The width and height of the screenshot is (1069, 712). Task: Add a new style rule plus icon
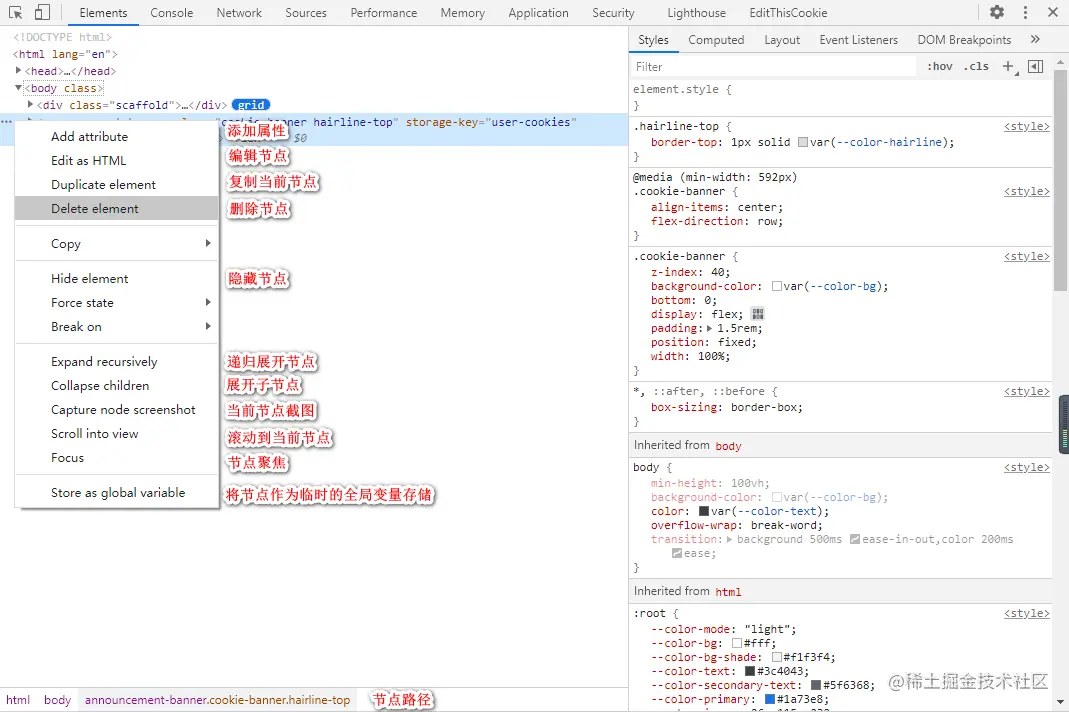[x=1008, y=66]
